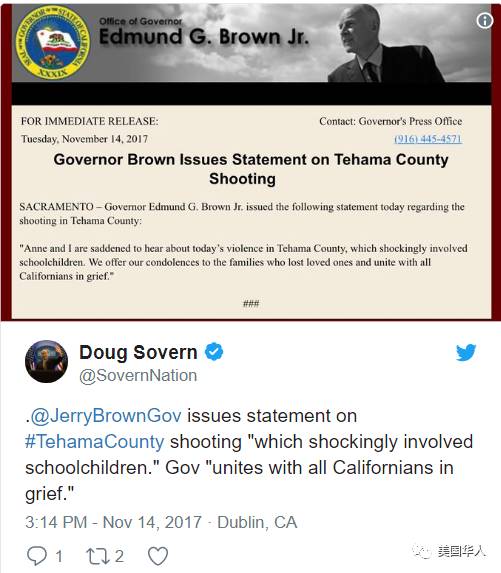Viewport: 501px width, 573px height.
Task: Click the reply count 1
Action: (59, 557)
